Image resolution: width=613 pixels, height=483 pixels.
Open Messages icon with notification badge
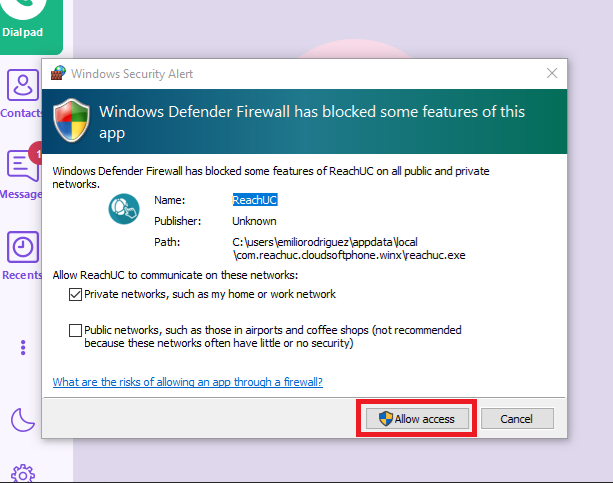23,165
